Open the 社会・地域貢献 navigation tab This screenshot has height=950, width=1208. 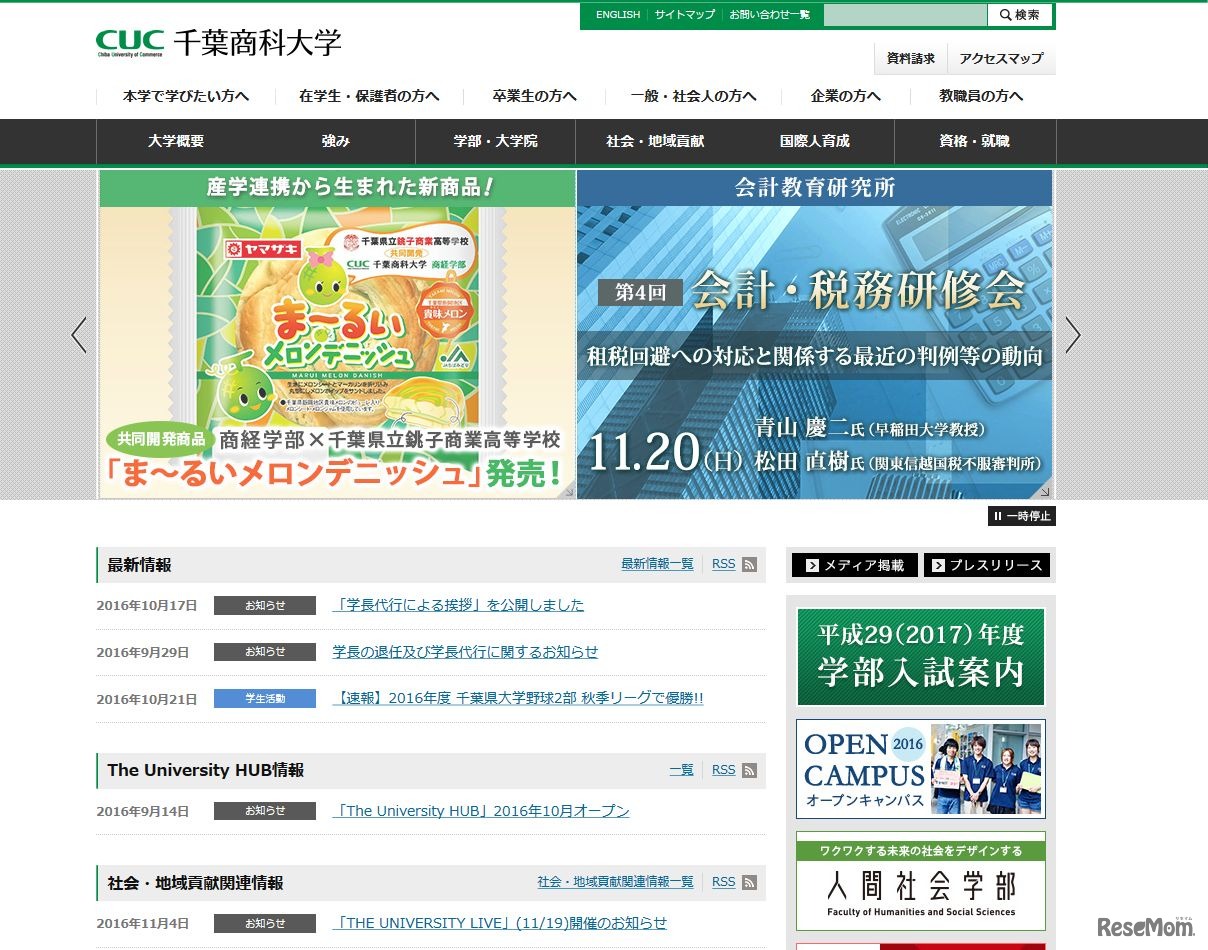point(655,141)
